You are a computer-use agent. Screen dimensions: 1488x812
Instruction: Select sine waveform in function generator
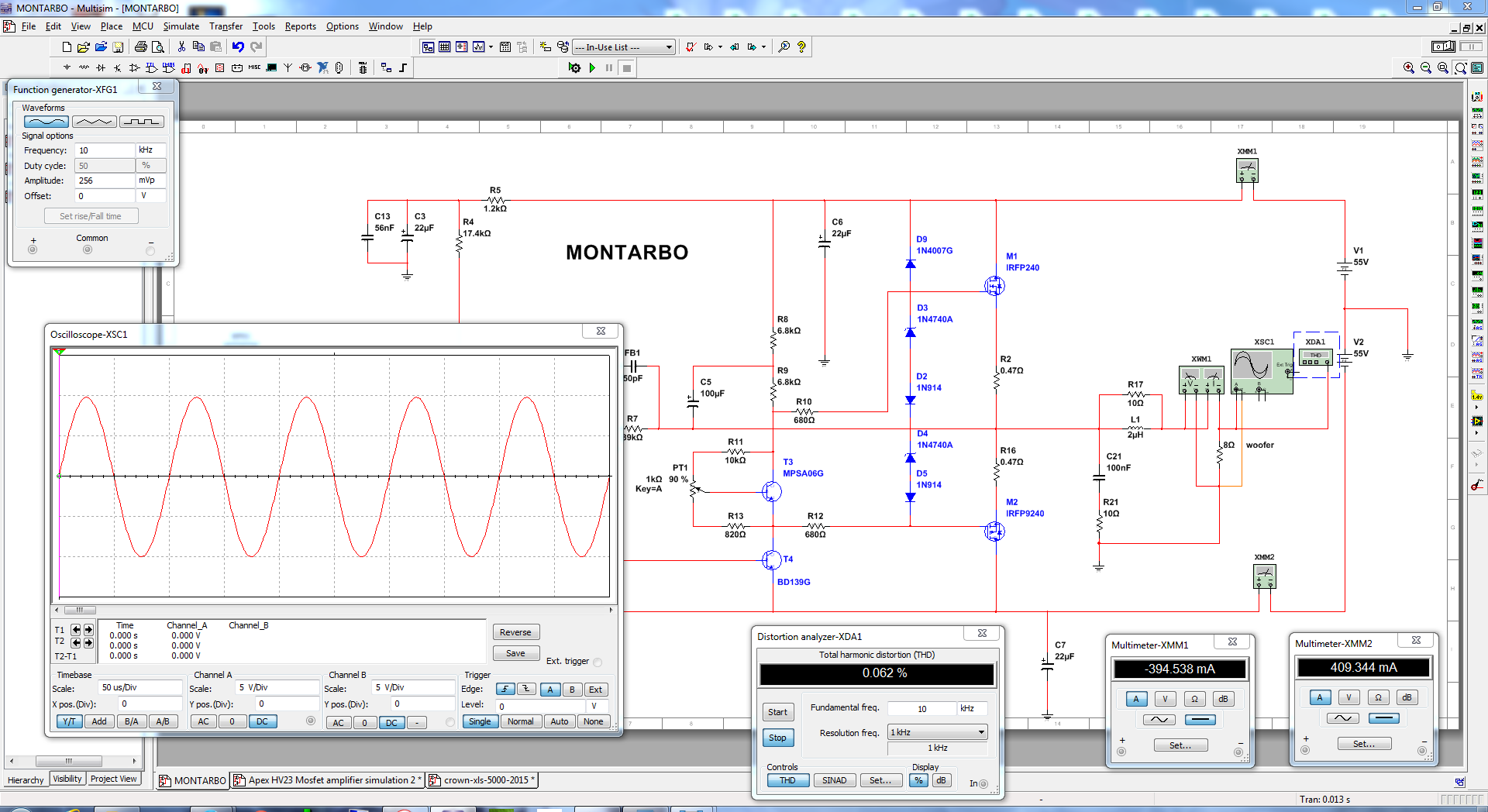(x=46, y=122)
